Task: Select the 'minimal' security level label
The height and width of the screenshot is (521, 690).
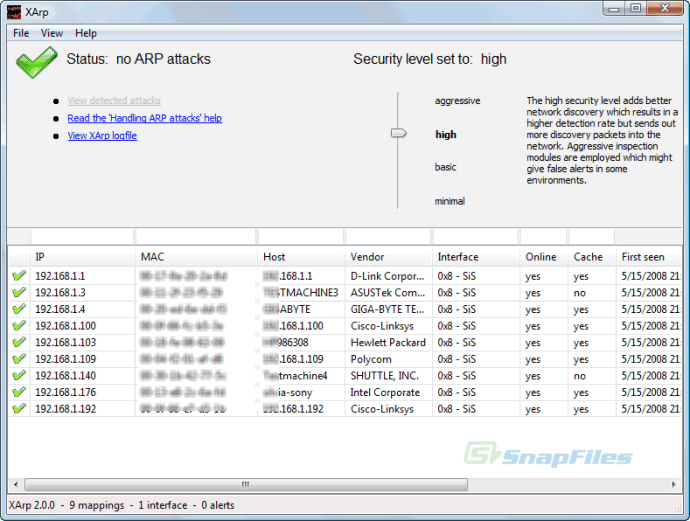Action: point(450,201)
